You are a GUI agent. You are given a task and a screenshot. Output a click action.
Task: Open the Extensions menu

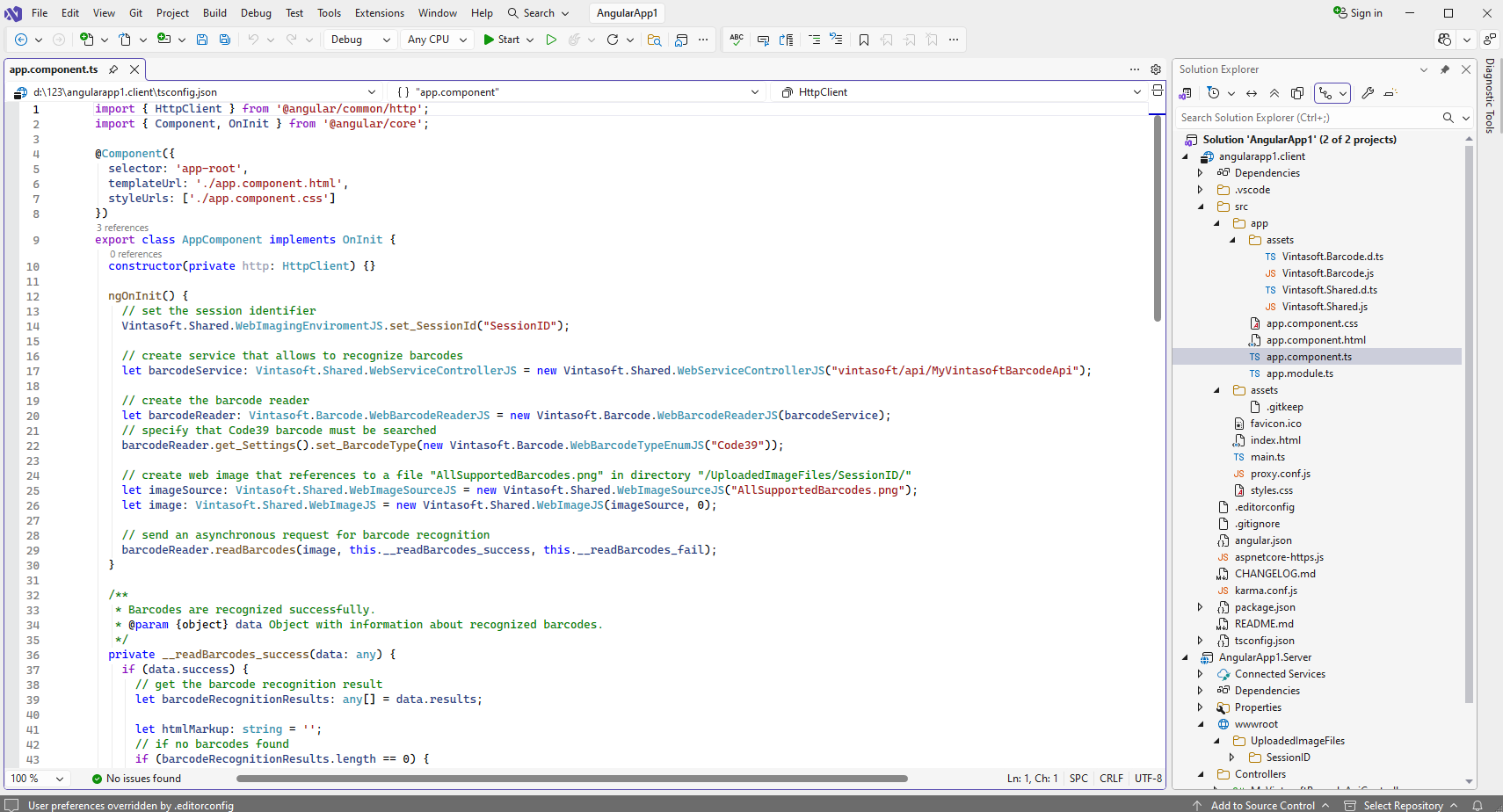379,13
